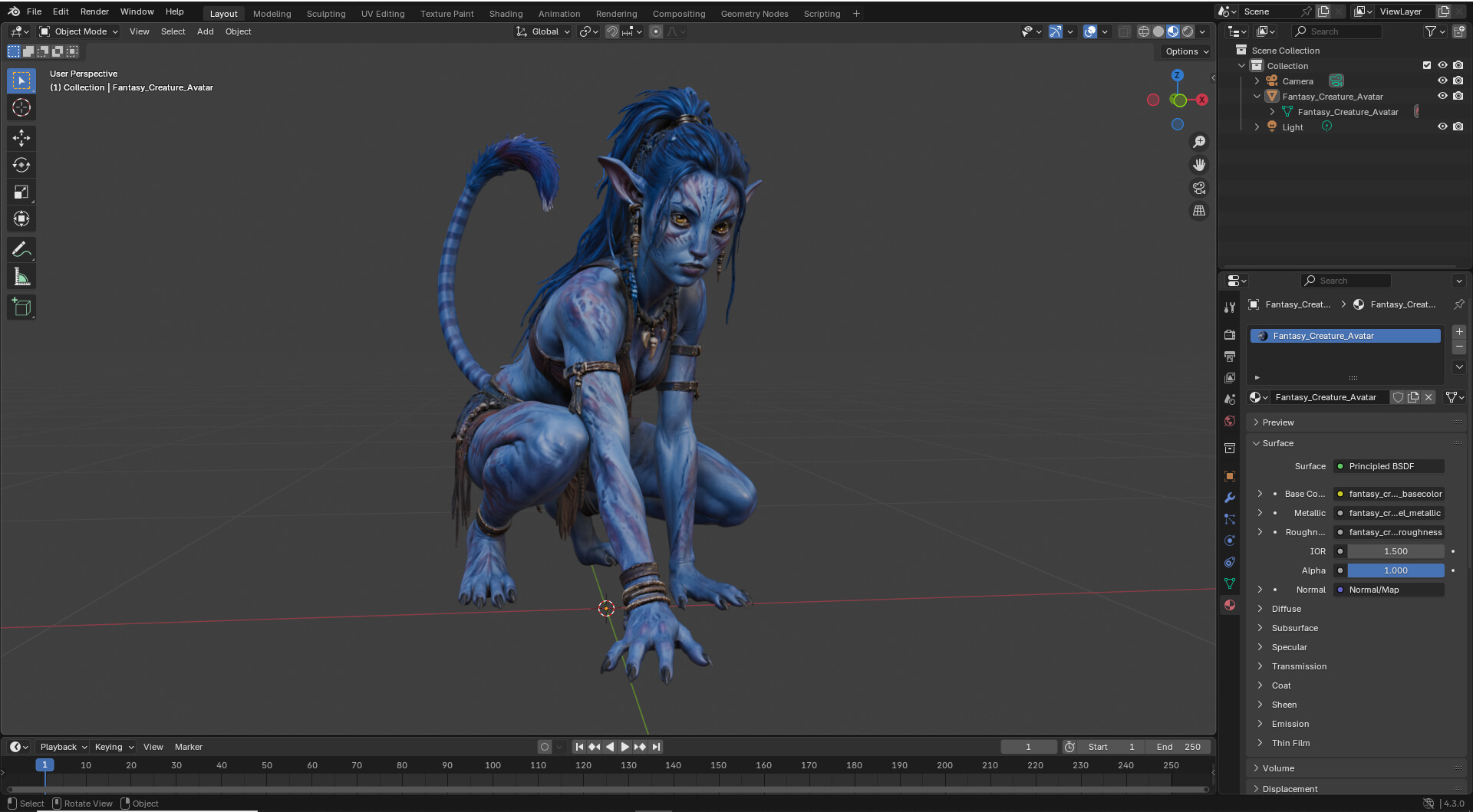Toggle Collection exclude checkbox
The image size is (1473, 812).
click(x=1427, y=65)
